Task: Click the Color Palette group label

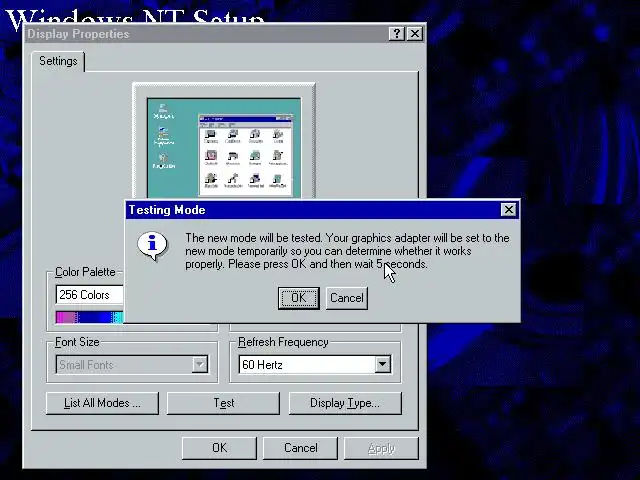Action: pos(85,272)
